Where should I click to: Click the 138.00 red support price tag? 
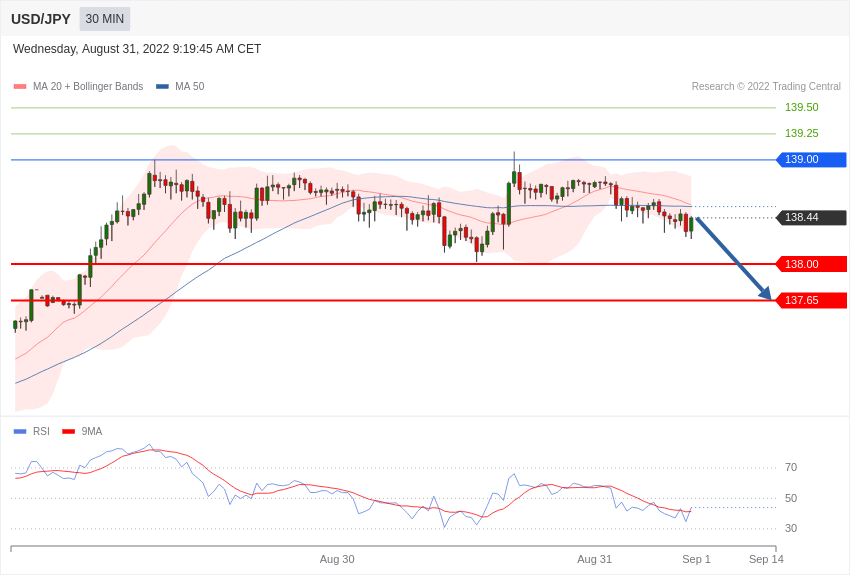click(811, 264)
